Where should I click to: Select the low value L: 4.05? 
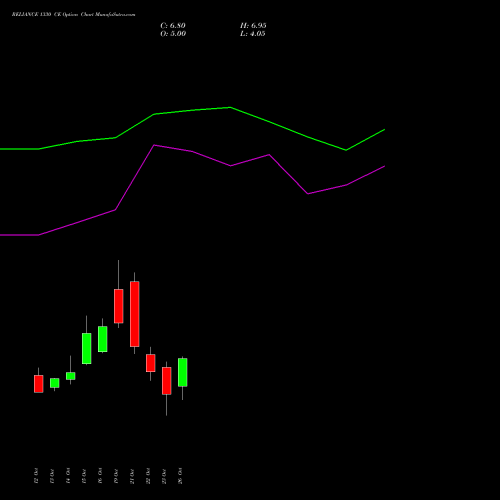pyautogui.click(x=253, y=34)
